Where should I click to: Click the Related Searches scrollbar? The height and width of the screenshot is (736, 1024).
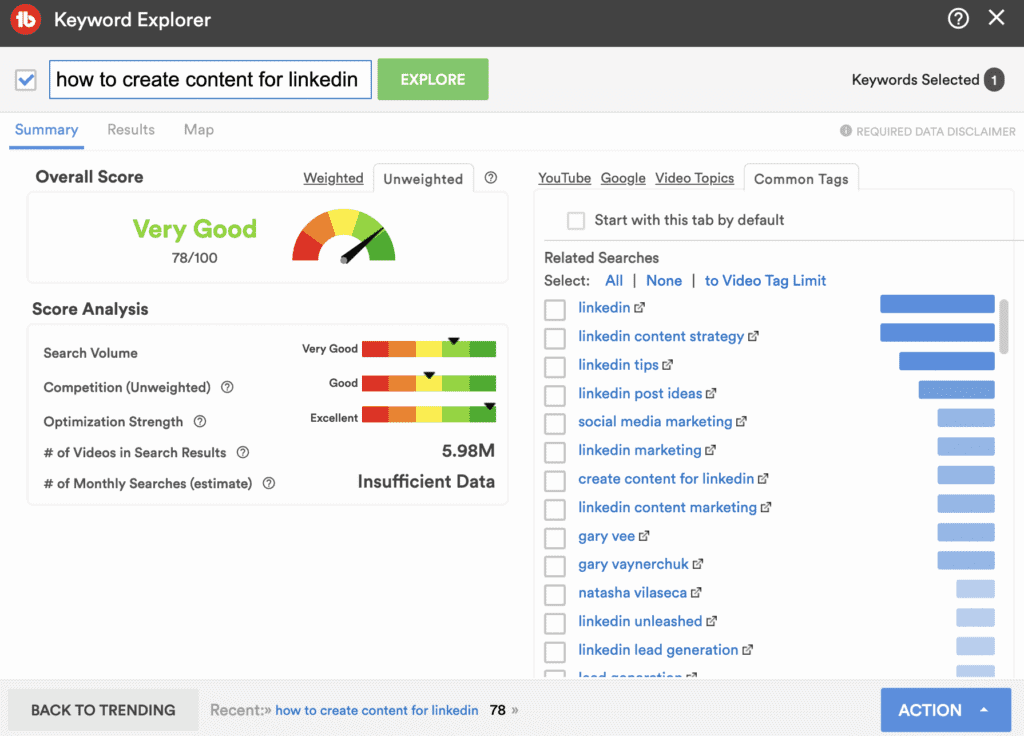[1004, 325]
